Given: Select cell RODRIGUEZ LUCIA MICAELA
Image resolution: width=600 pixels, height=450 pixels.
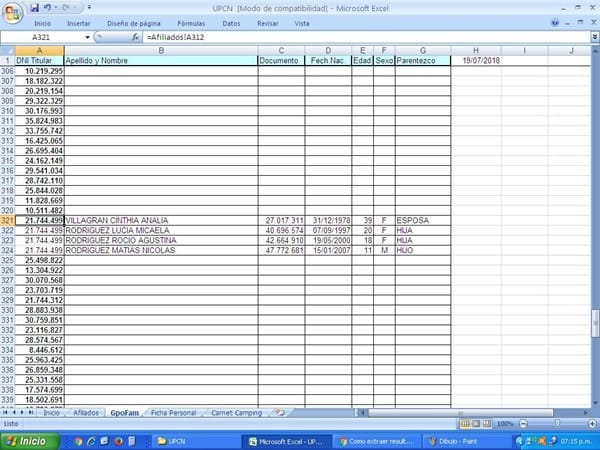Looking at the screenshot, I should tap(161, 230).
